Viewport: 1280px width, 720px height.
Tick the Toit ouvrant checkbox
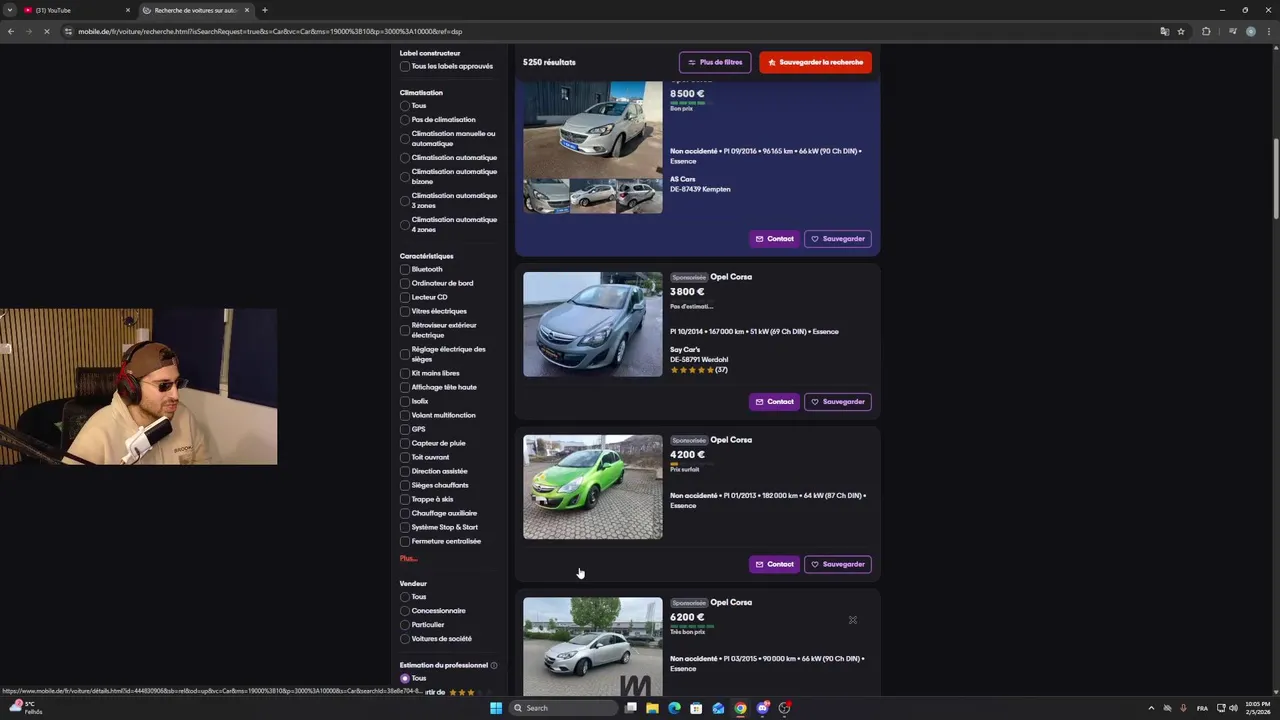tap(405, 457)
